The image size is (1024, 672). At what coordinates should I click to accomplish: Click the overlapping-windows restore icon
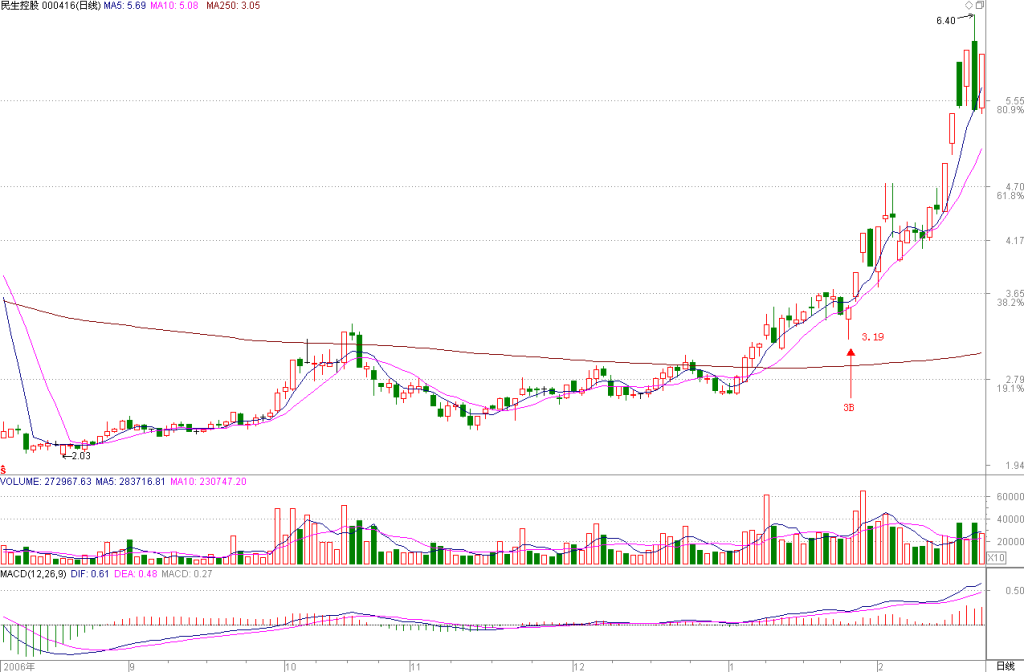[980, 5]
